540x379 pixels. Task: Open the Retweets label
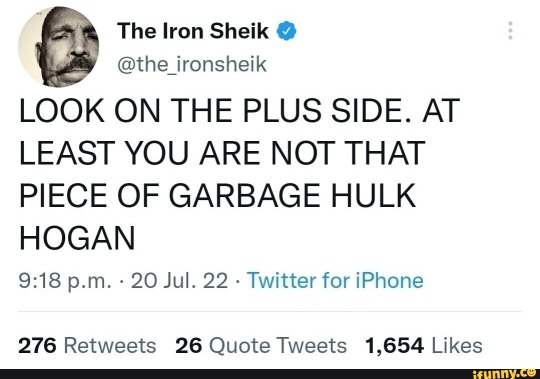(110, 345)
